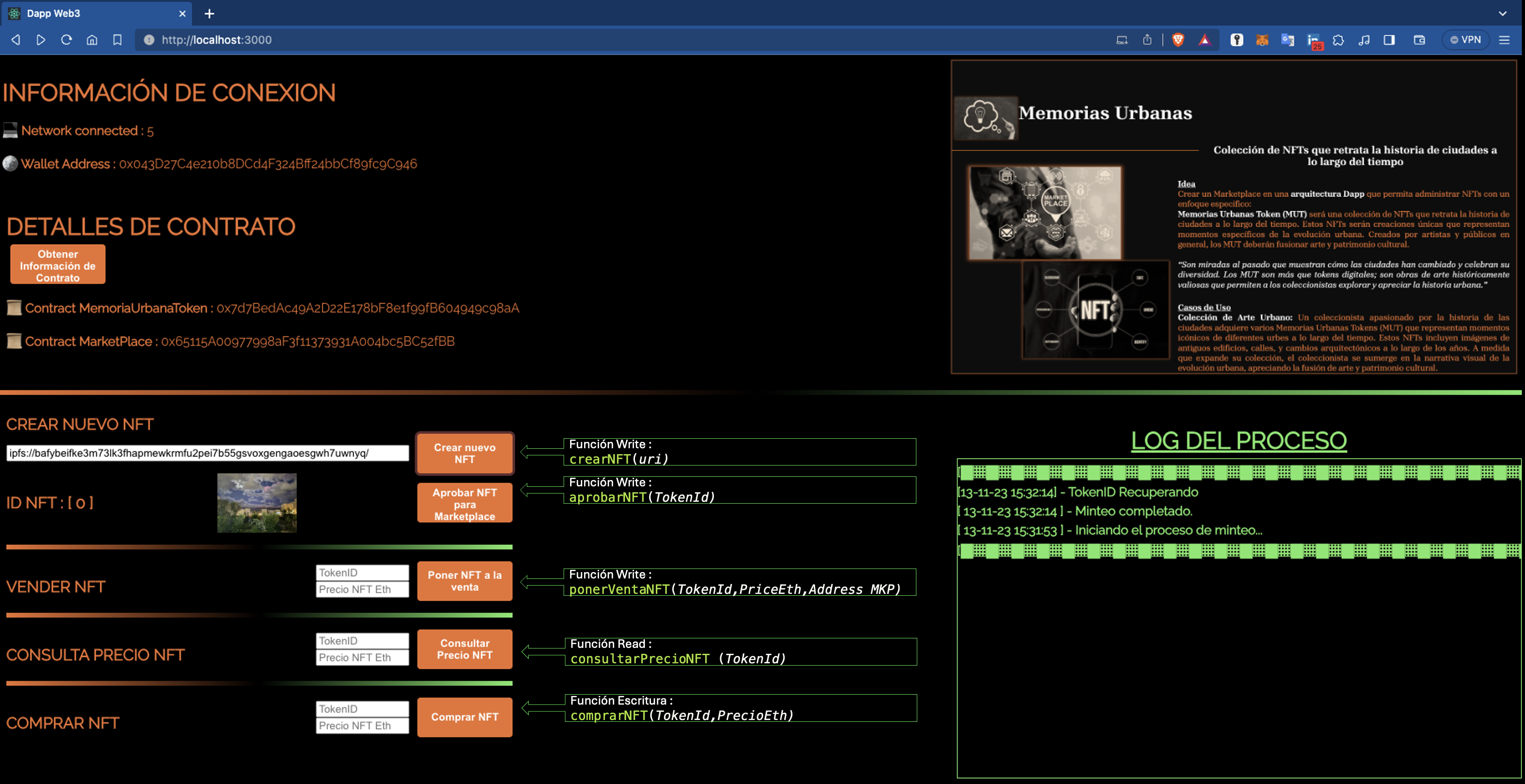Enable the Brave VPN
1525x784 pixels.
point(1466,39)
